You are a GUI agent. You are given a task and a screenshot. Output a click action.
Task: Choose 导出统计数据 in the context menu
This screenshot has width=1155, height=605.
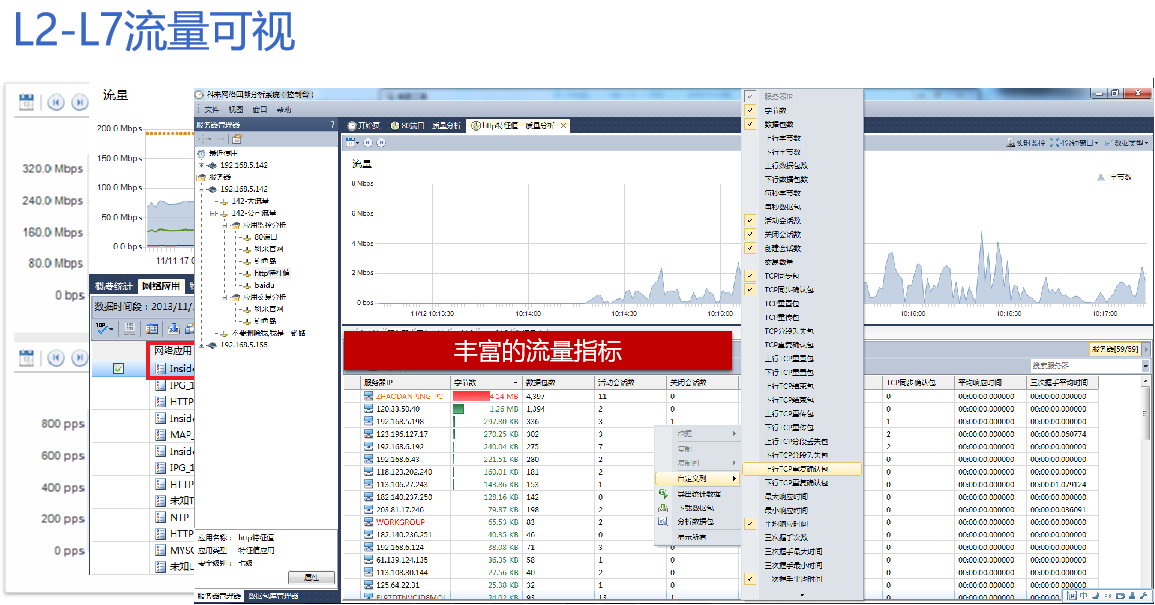click(697, 494)
